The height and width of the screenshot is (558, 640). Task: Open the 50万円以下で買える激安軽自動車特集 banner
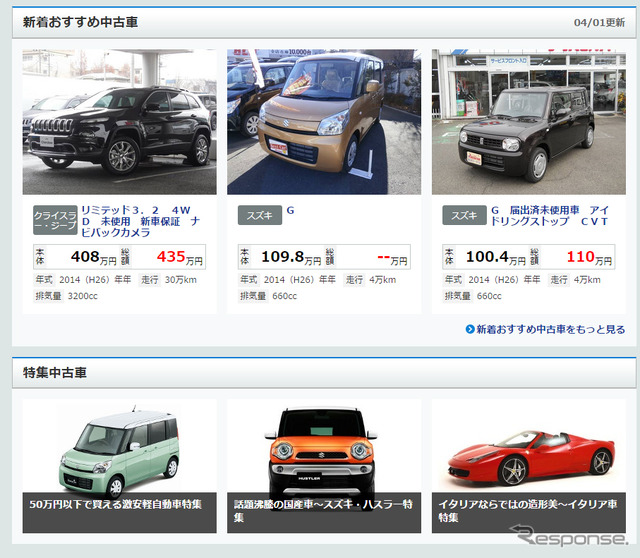click(x=119, y=466)
